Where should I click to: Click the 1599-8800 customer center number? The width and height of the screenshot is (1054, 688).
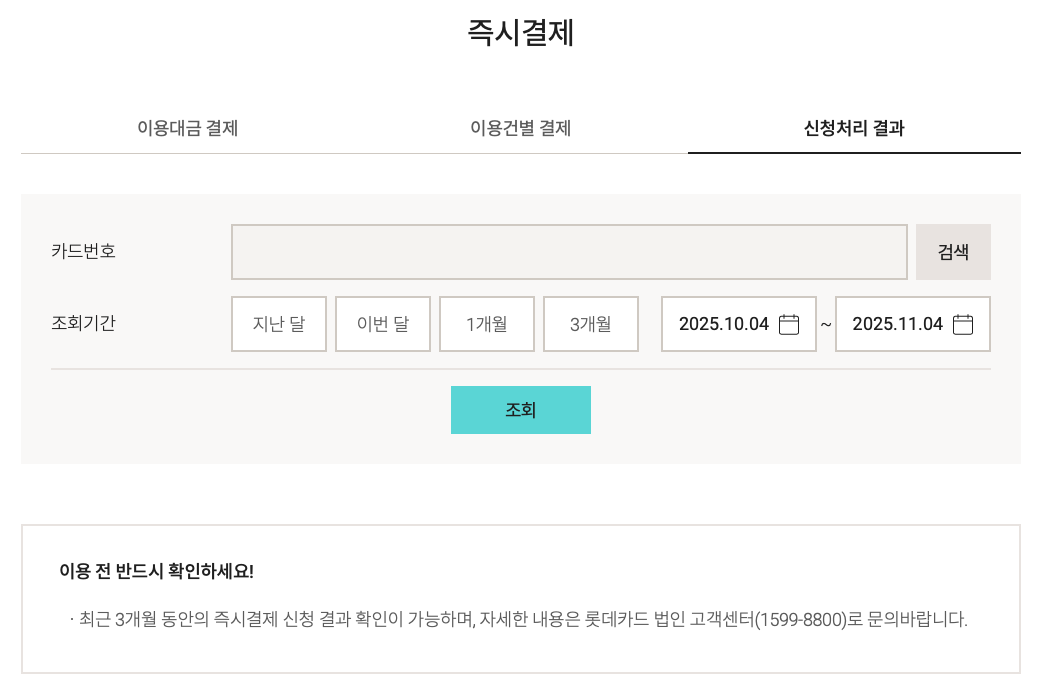tap(801, 619)
